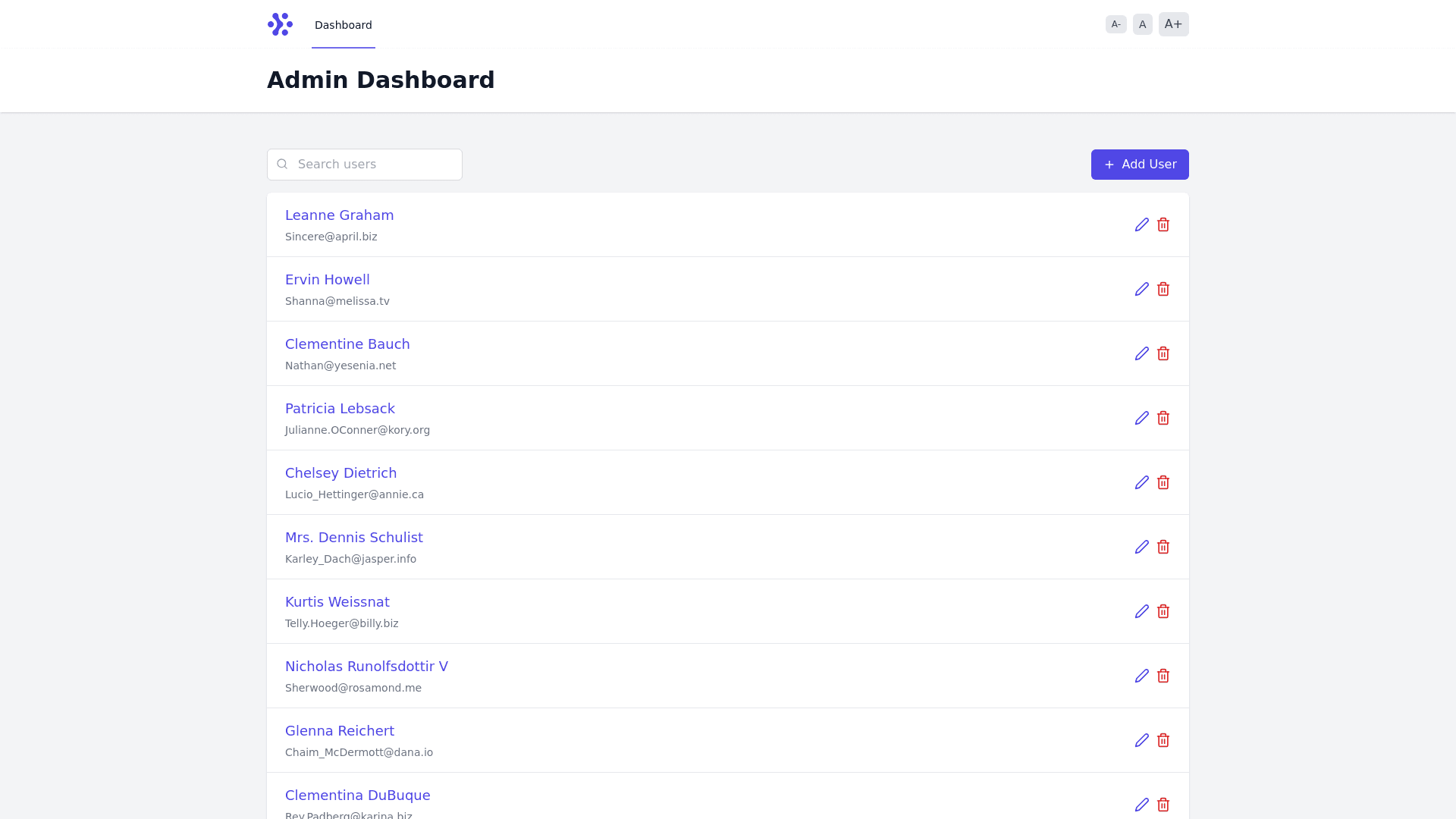
Task: Click the edit pencil for Leanne Graham
Action: tap(1141, 224)
